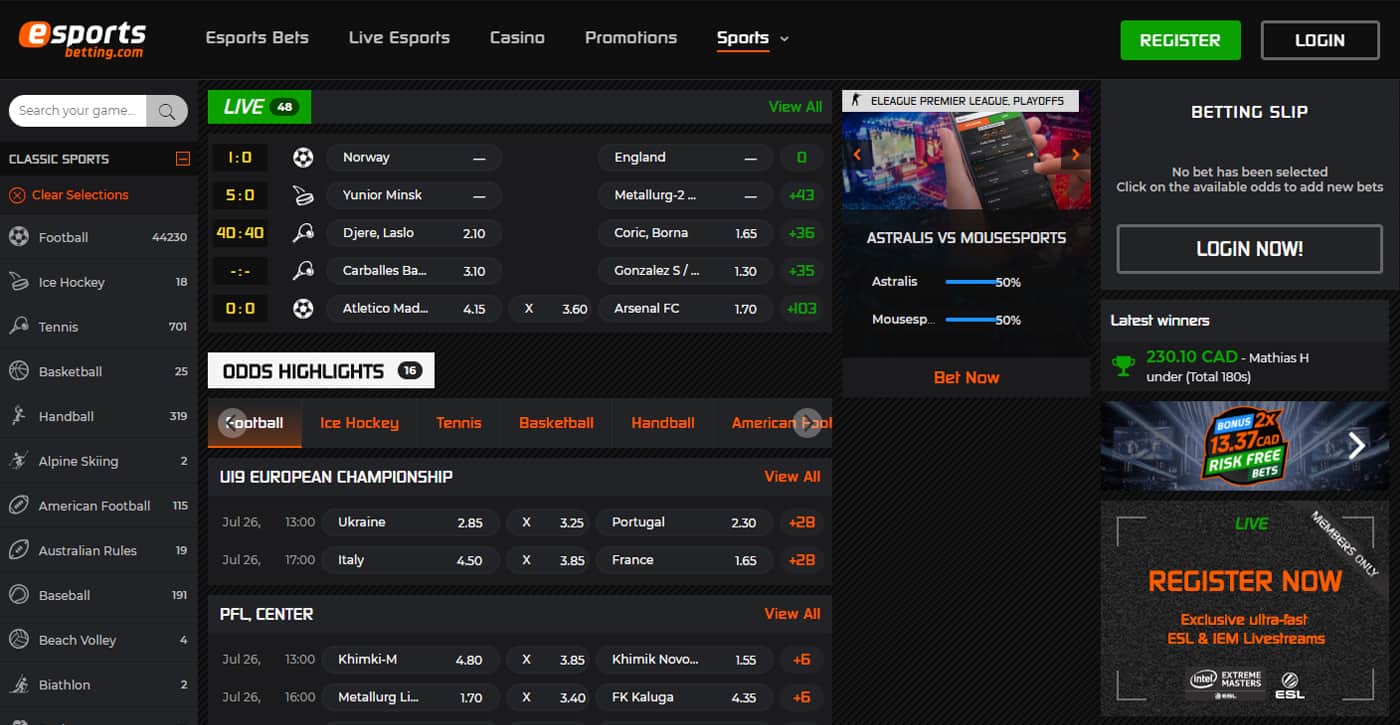The width and height of the screenshot is (1400, 725).
Task: Select FK Kaluga odds 4.35
Action: [685, 697]
